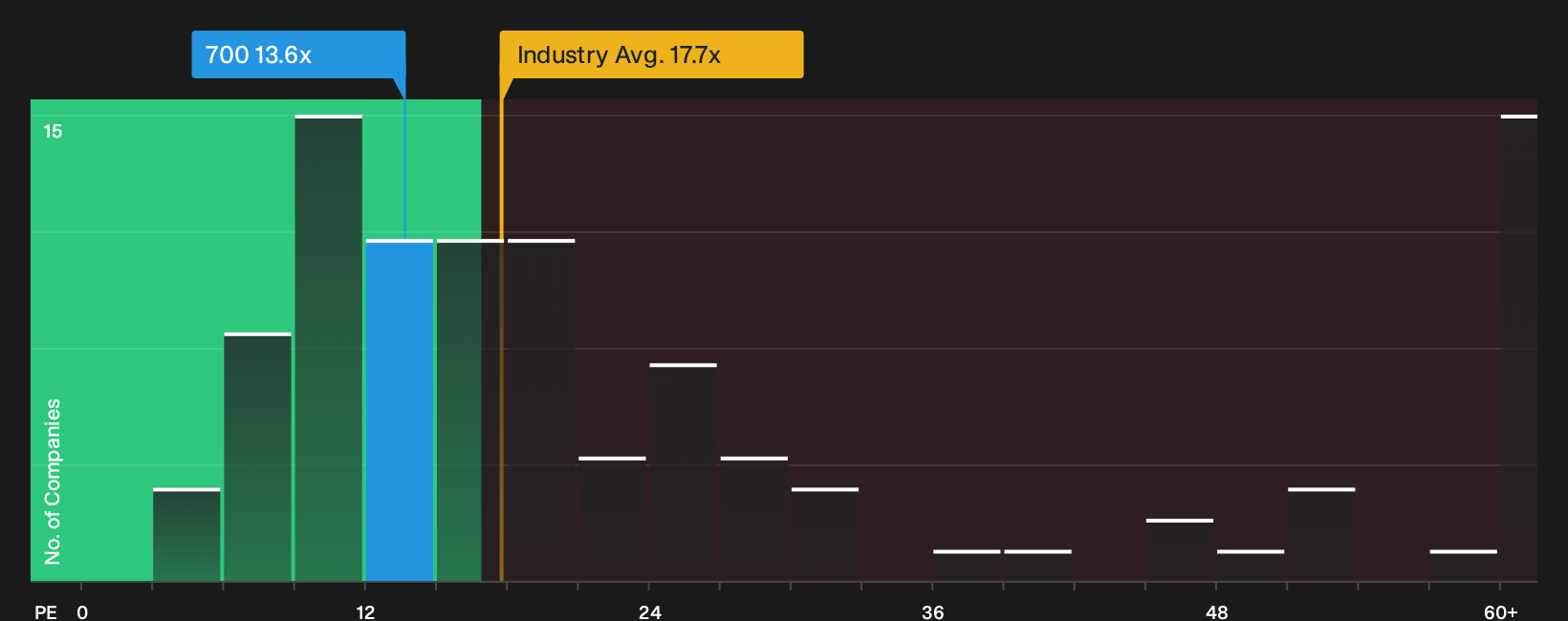Click the bar crossed by the yellow industry average line
Screen dimensions: 1568x621
470,410
